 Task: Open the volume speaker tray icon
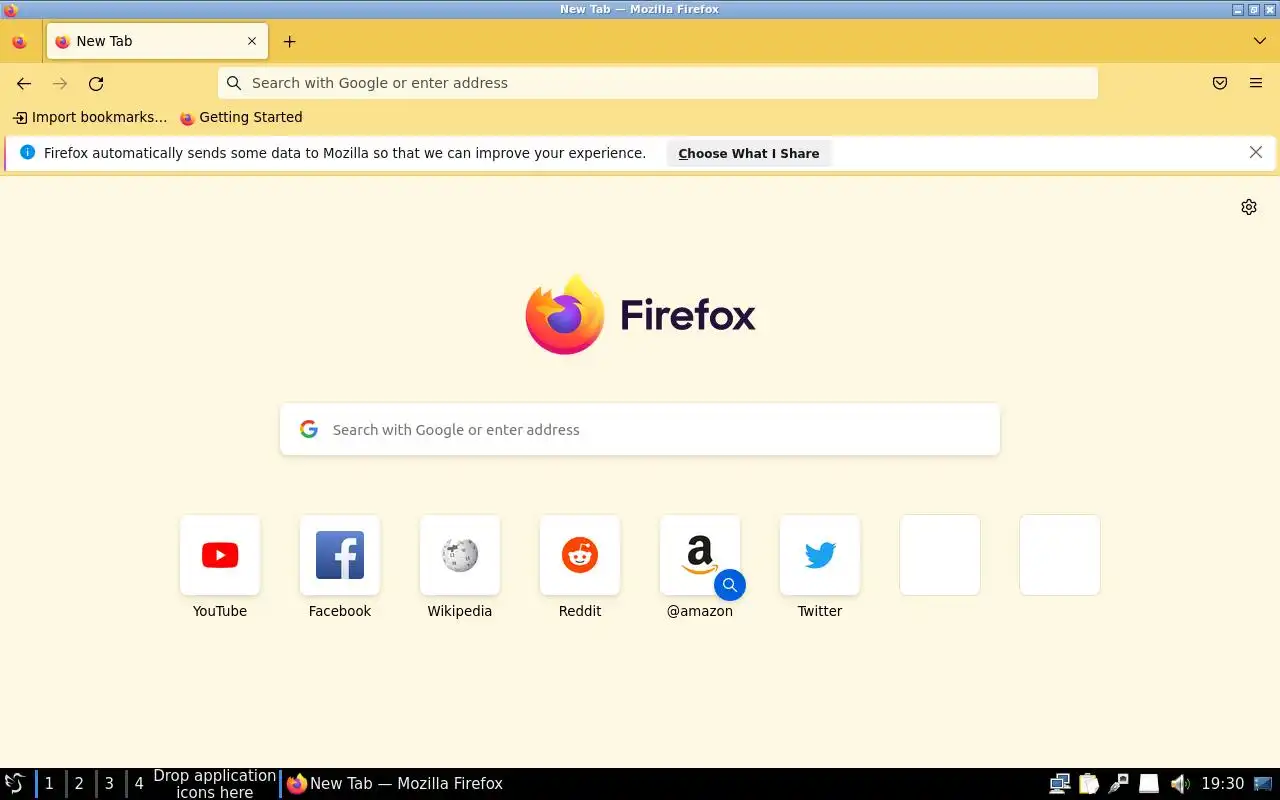[x=1180, y=784]
